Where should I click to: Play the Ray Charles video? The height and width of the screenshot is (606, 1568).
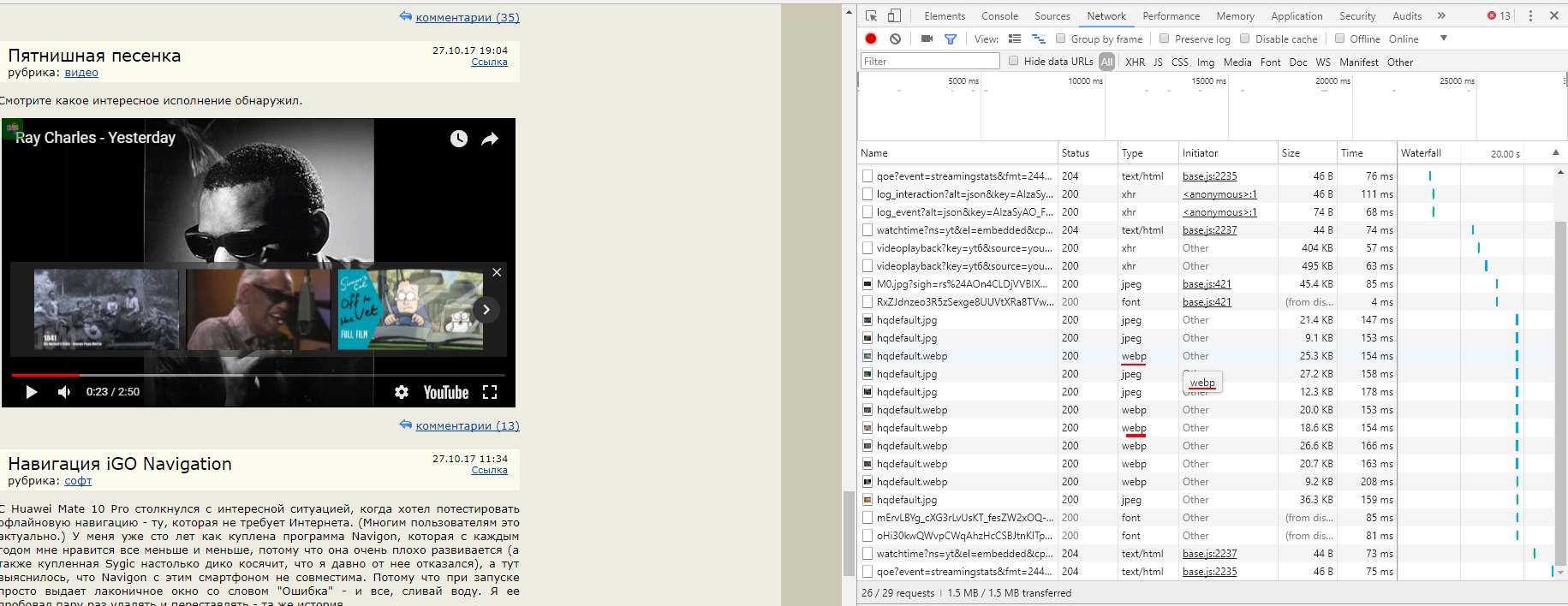click(31, 392)
